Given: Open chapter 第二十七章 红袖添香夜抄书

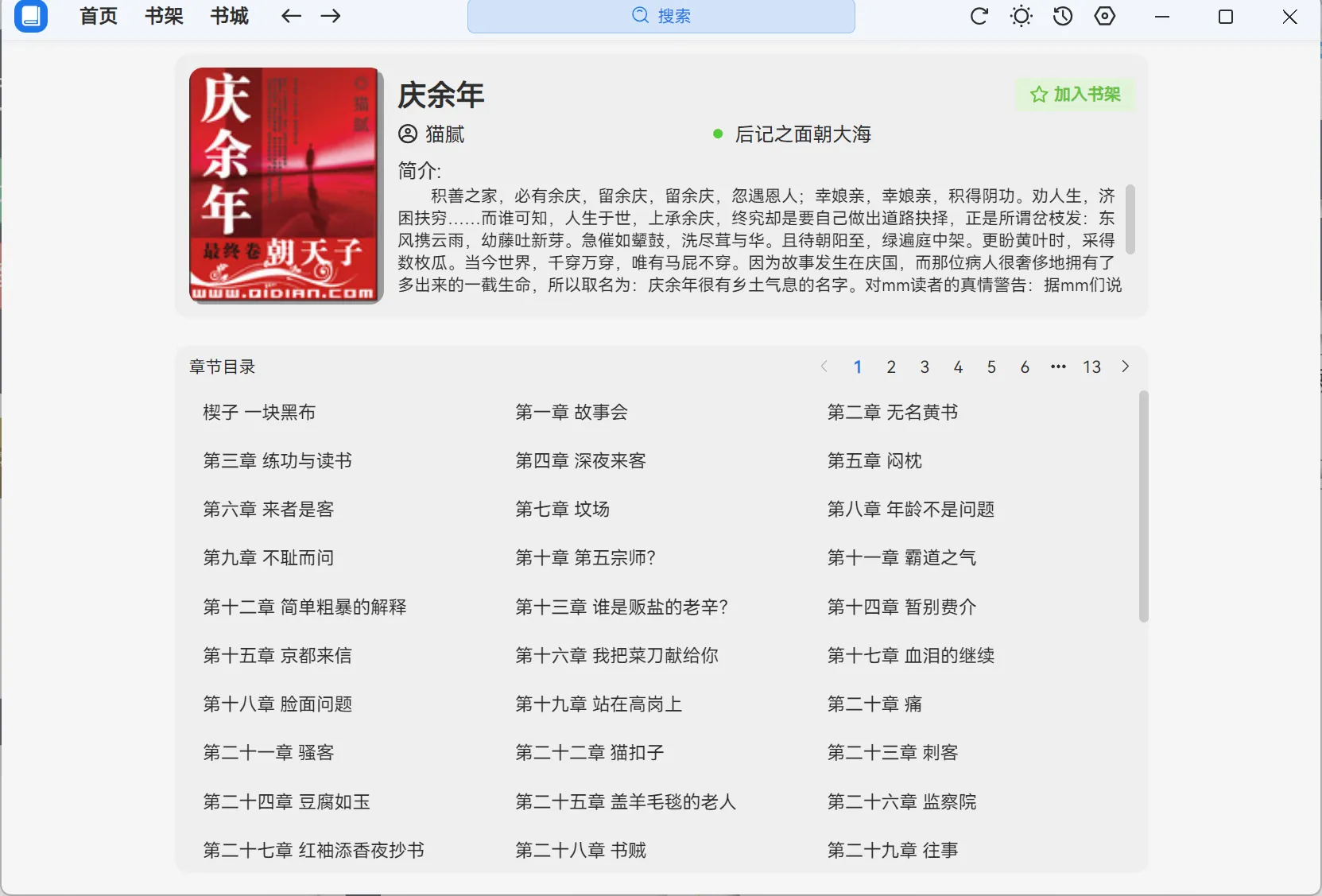Looking at the screenshot, I should point(313,850).
